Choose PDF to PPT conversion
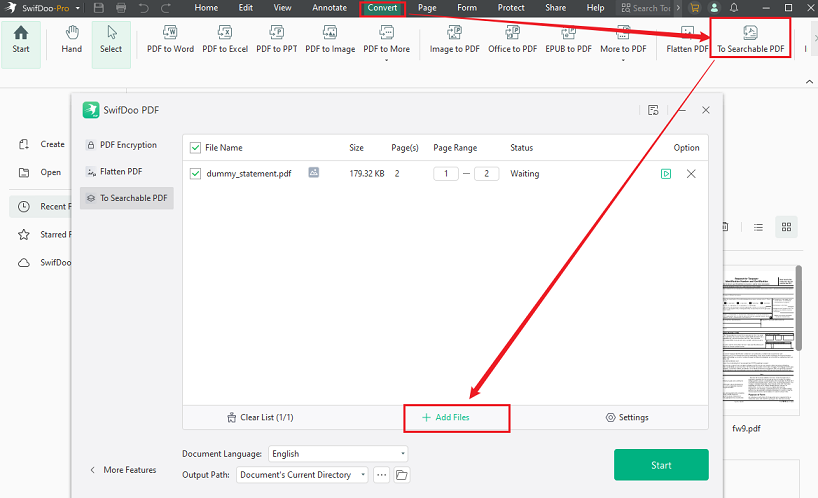 click(276, 40)
